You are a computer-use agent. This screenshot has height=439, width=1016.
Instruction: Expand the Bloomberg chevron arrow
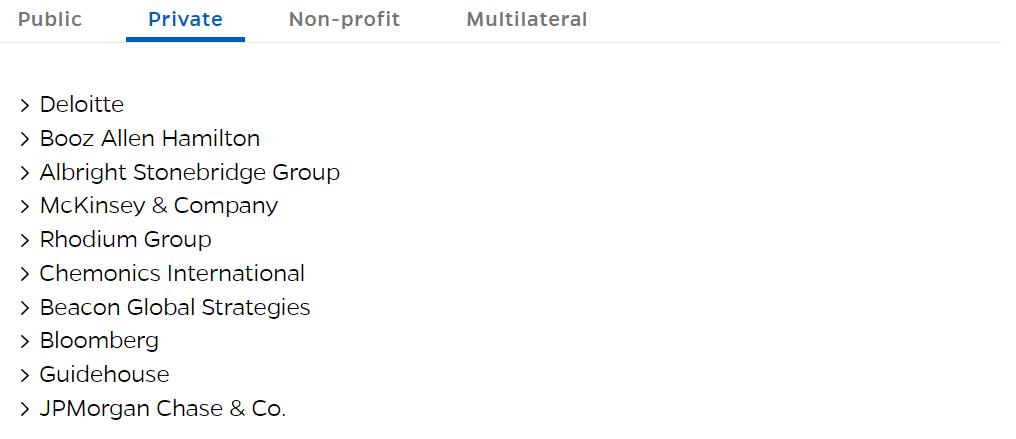[25, 342]
